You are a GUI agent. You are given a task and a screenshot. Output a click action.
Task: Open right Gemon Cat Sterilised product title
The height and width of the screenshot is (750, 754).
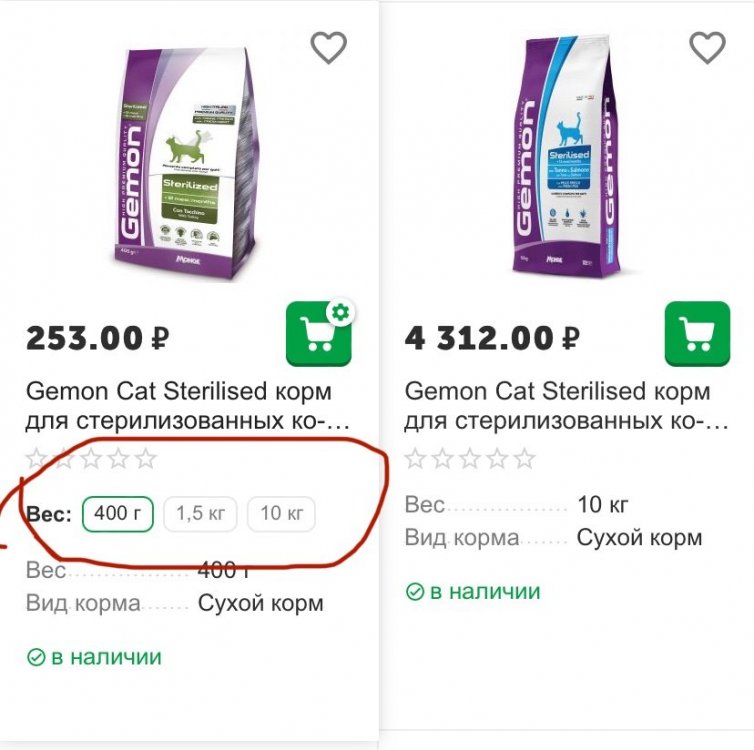(558, 406)
